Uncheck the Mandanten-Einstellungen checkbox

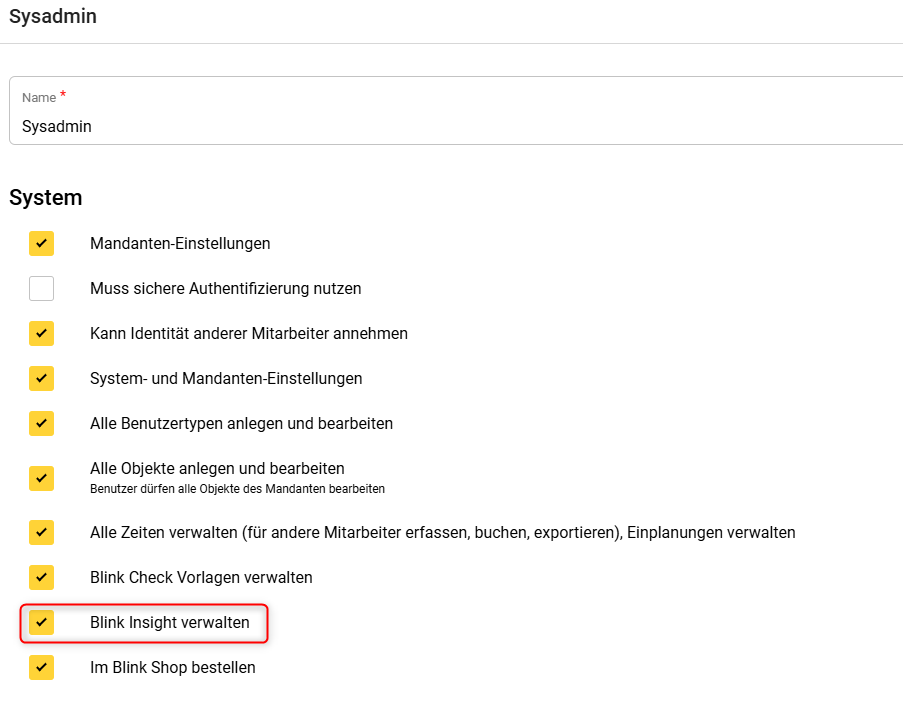pyautogui.click(x=41, y=243)
